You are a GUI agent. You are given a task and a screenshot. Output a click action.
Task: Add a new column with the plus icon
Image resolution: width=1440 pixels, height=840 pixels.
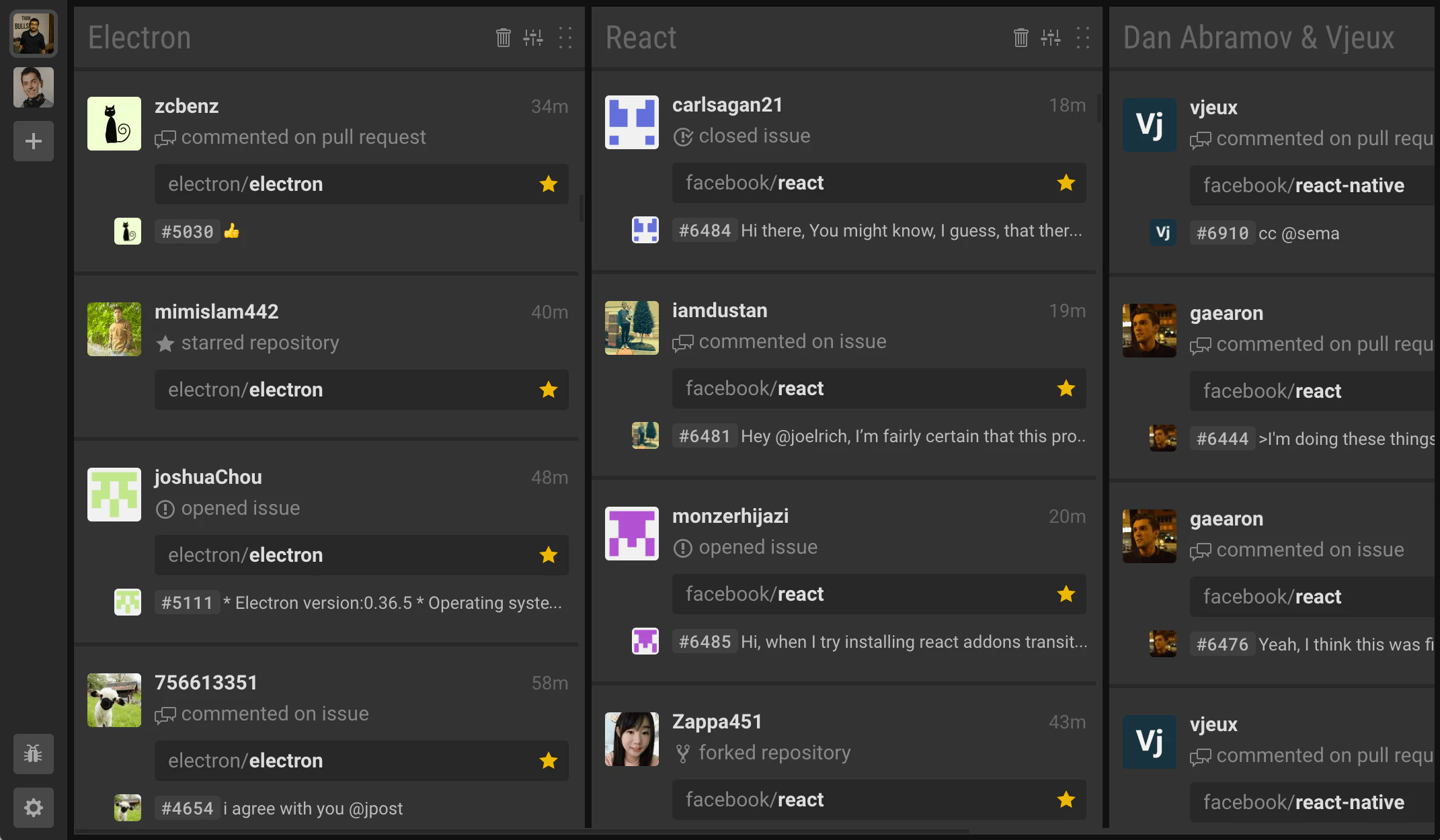click(33, 141)
